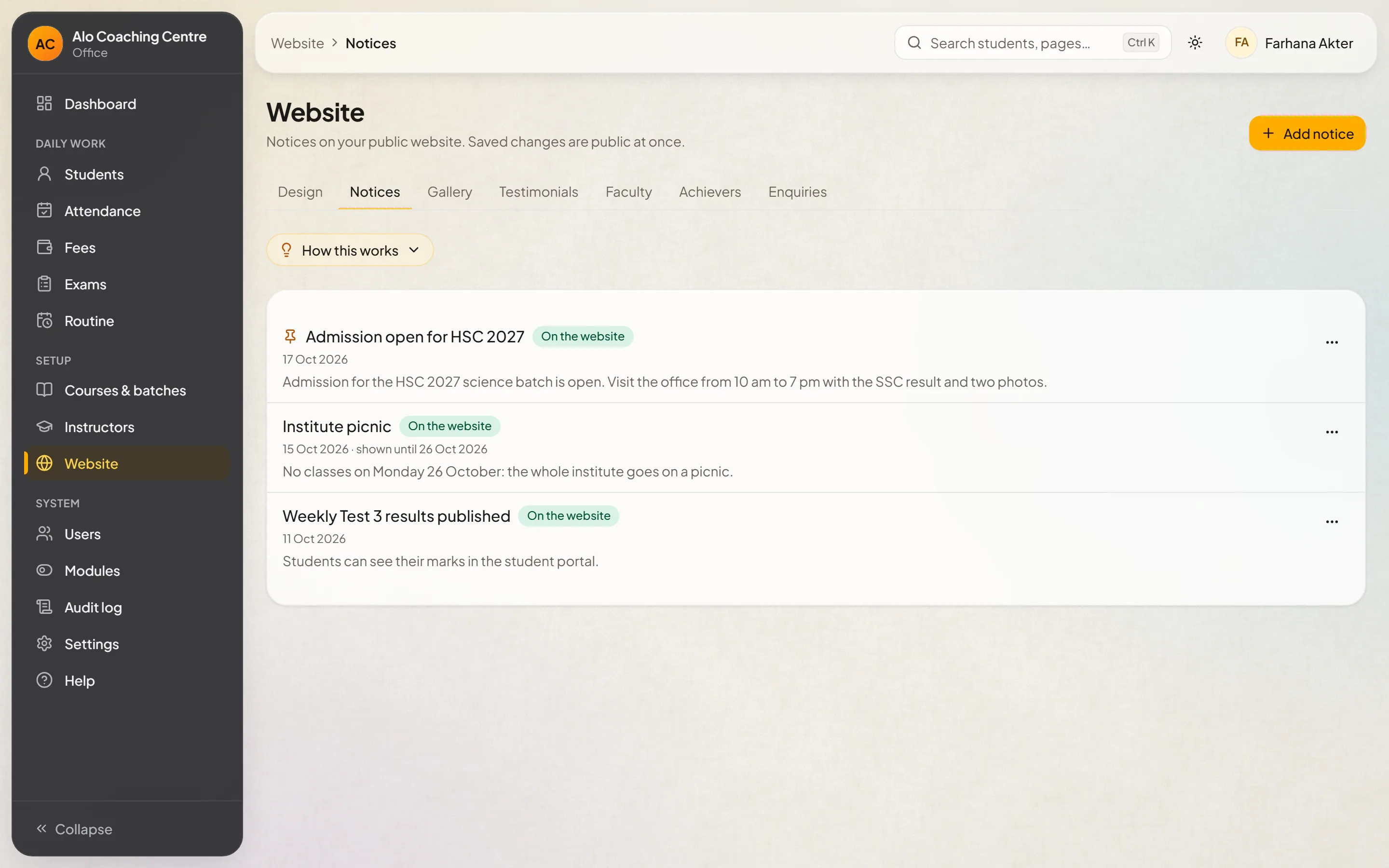Click the pin icon on Admission notice
1389x868 pixels.
pos(290,337)
